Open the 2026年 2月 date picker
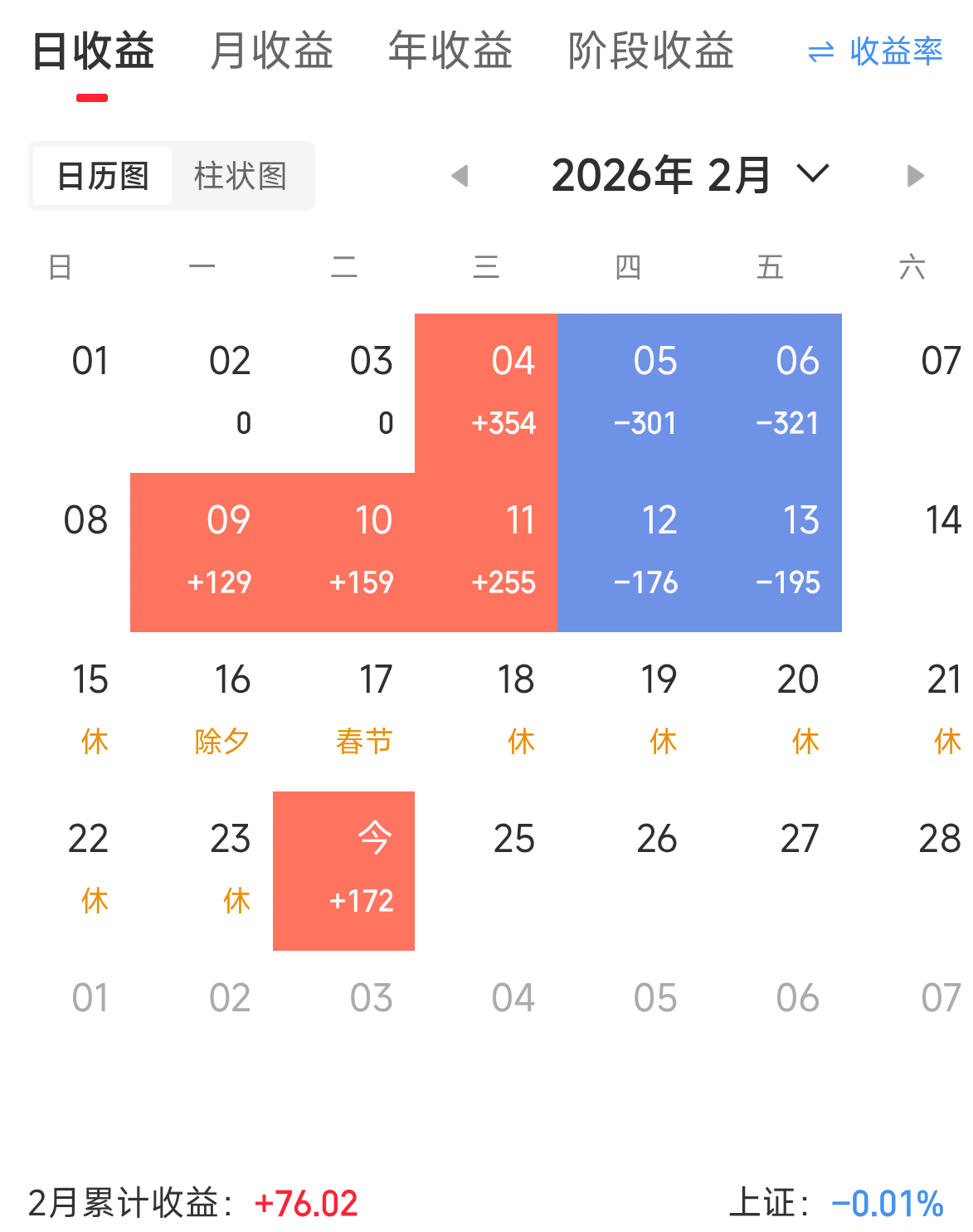973x1232 pixels. pos(660,176)
